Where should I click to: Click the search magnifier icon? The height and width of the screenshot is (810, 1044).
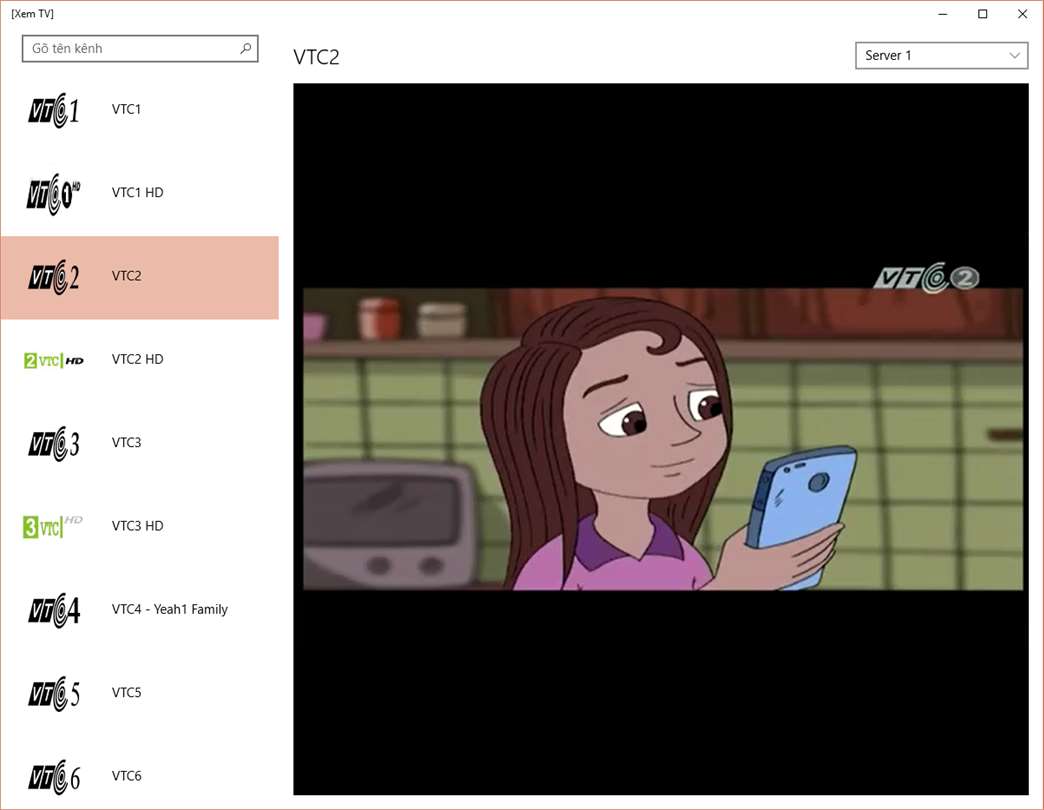[x=246, y=48]
